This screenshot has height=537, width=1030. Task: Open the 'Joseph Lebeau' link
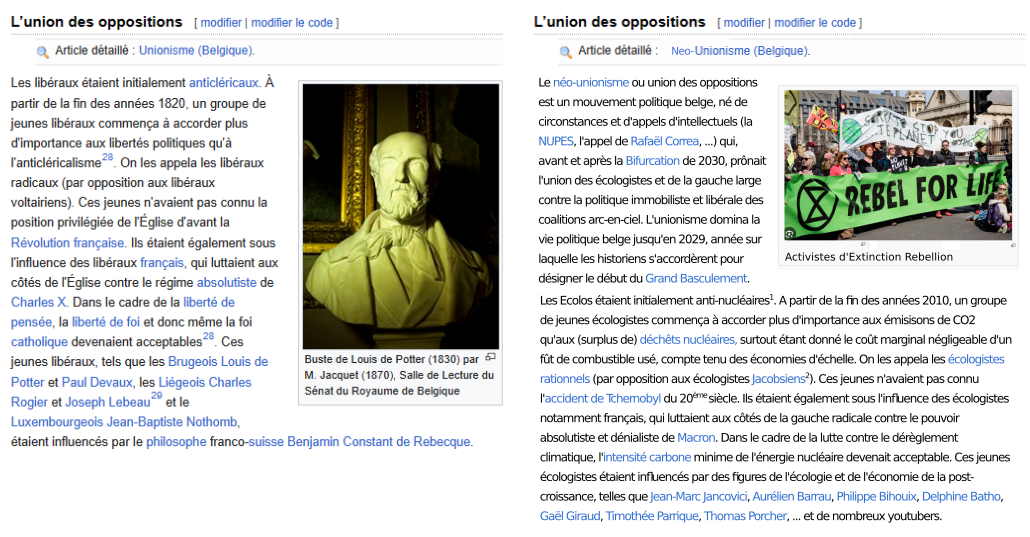click(108, 402)
